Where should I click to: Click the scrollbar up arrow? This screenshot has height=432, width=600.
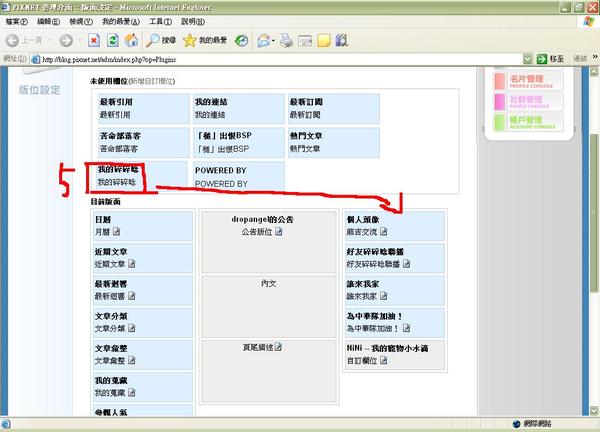594,72
